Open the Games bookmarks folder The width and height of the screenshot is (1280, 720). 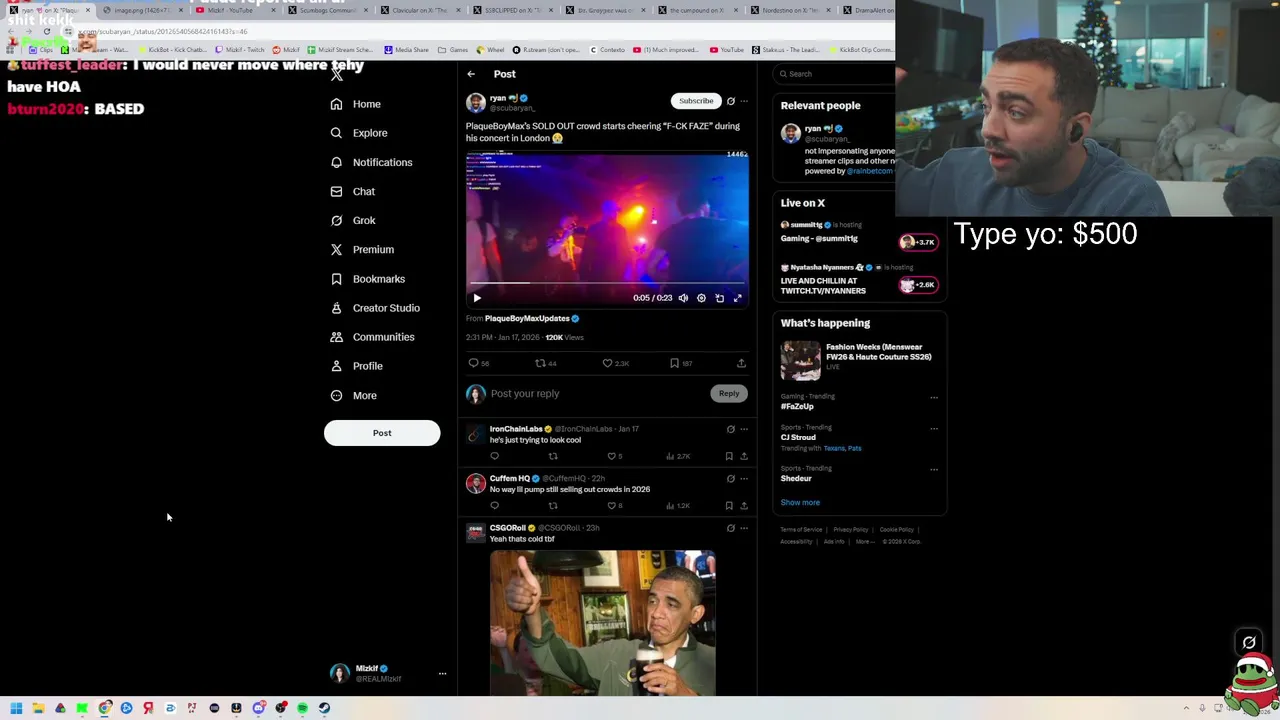coord(453,50)
